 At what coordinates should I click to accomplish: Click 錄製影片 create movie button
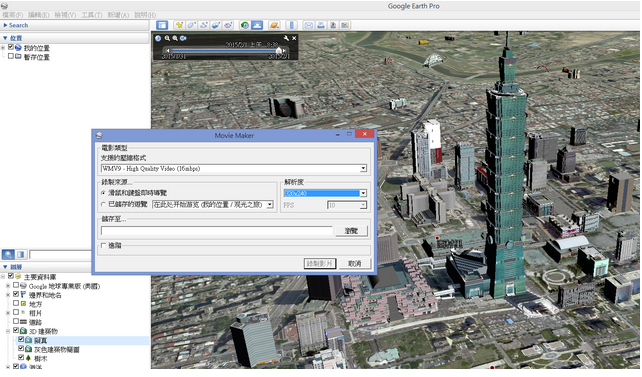tap(320, 264)
